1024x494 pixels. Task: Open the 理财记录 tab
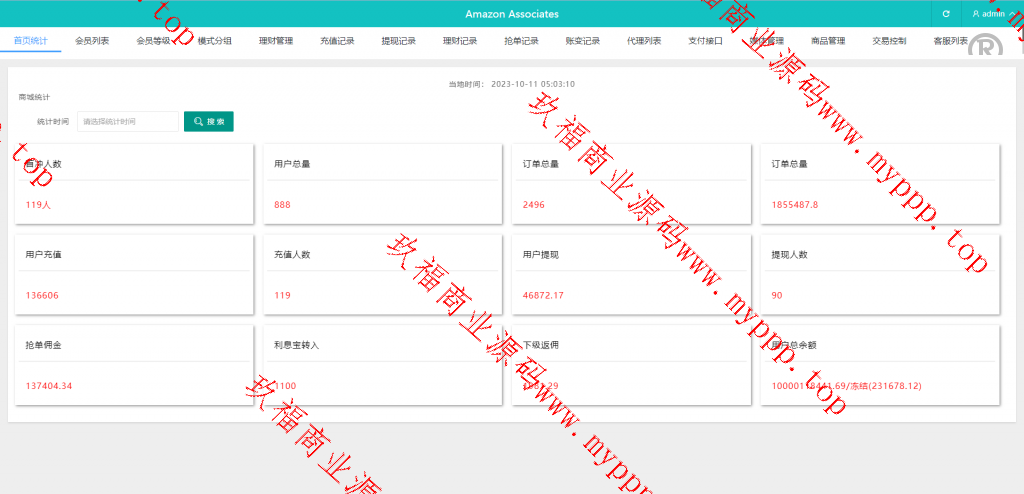(x=460, y=41)
